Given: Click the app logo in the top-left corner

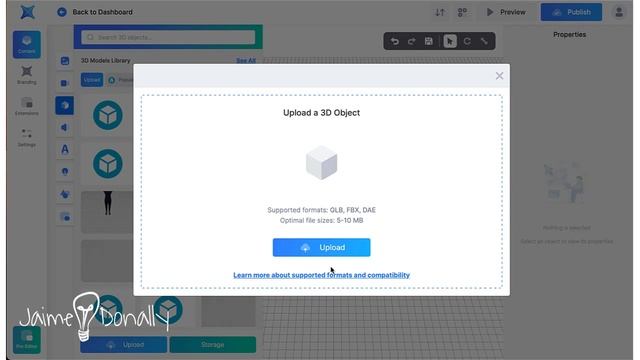Looking at the screenshot, I should point(27,12).
